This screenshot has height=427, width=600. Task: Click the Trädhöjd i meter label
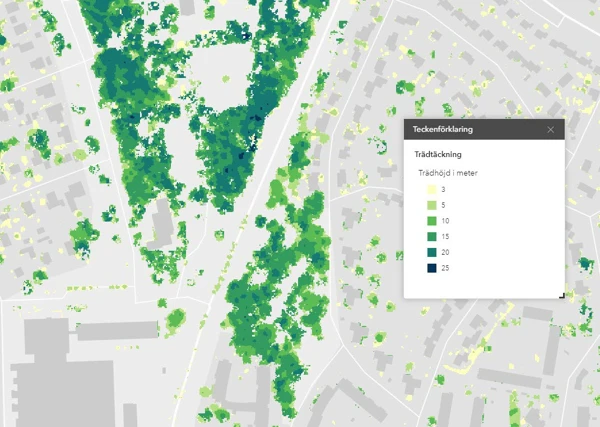pos(448,173)
